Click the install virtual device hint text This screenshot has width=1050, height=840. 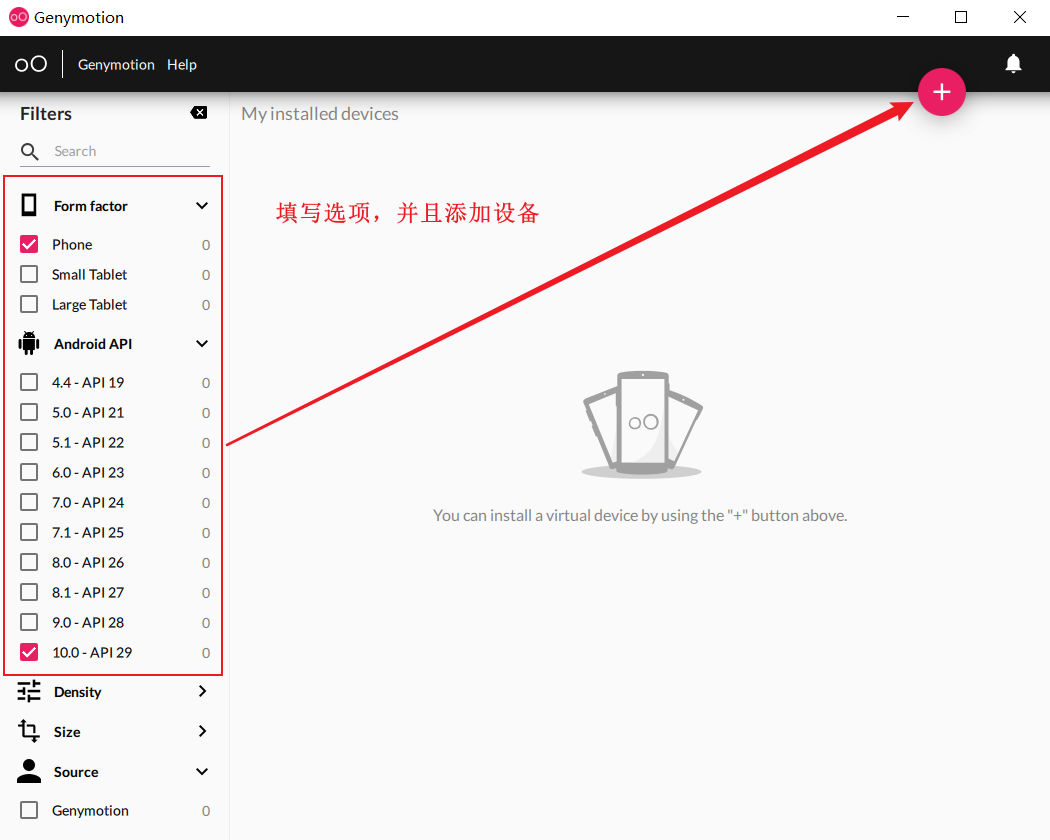coord(640,515)
